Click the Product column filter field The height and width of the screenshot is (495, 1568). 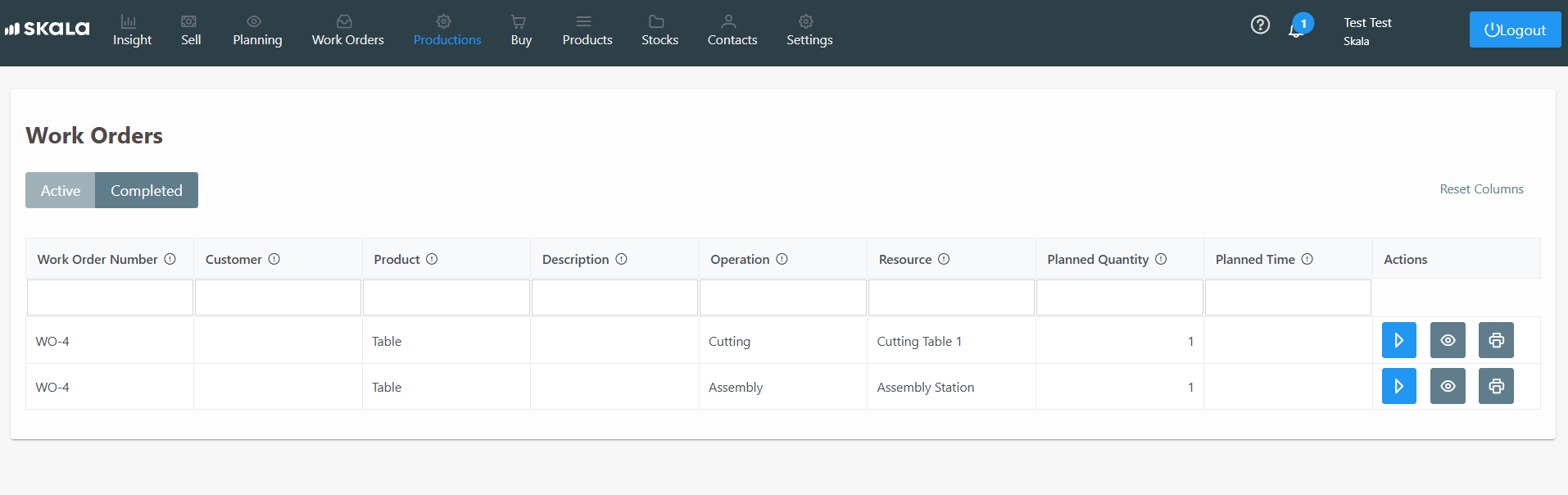click(446, 297)
